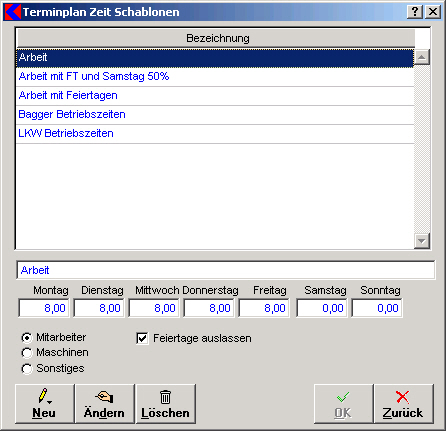The height and width of the screenshot is (431, 446).
Task: Click the OK button with green checkmark
Action: click(343, 404)
